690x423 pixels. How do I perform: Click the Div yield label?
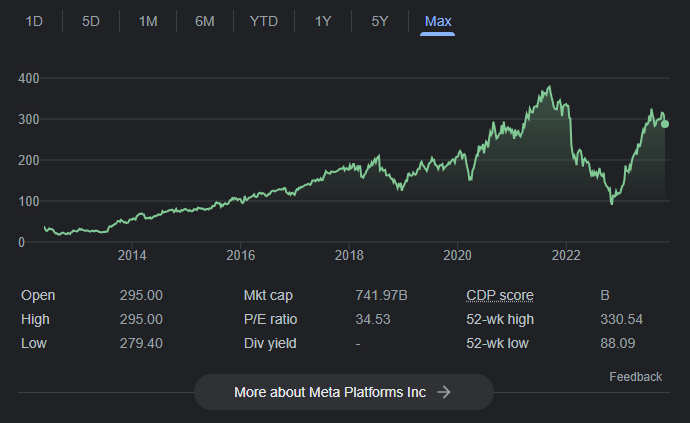(x=270, y=343)
